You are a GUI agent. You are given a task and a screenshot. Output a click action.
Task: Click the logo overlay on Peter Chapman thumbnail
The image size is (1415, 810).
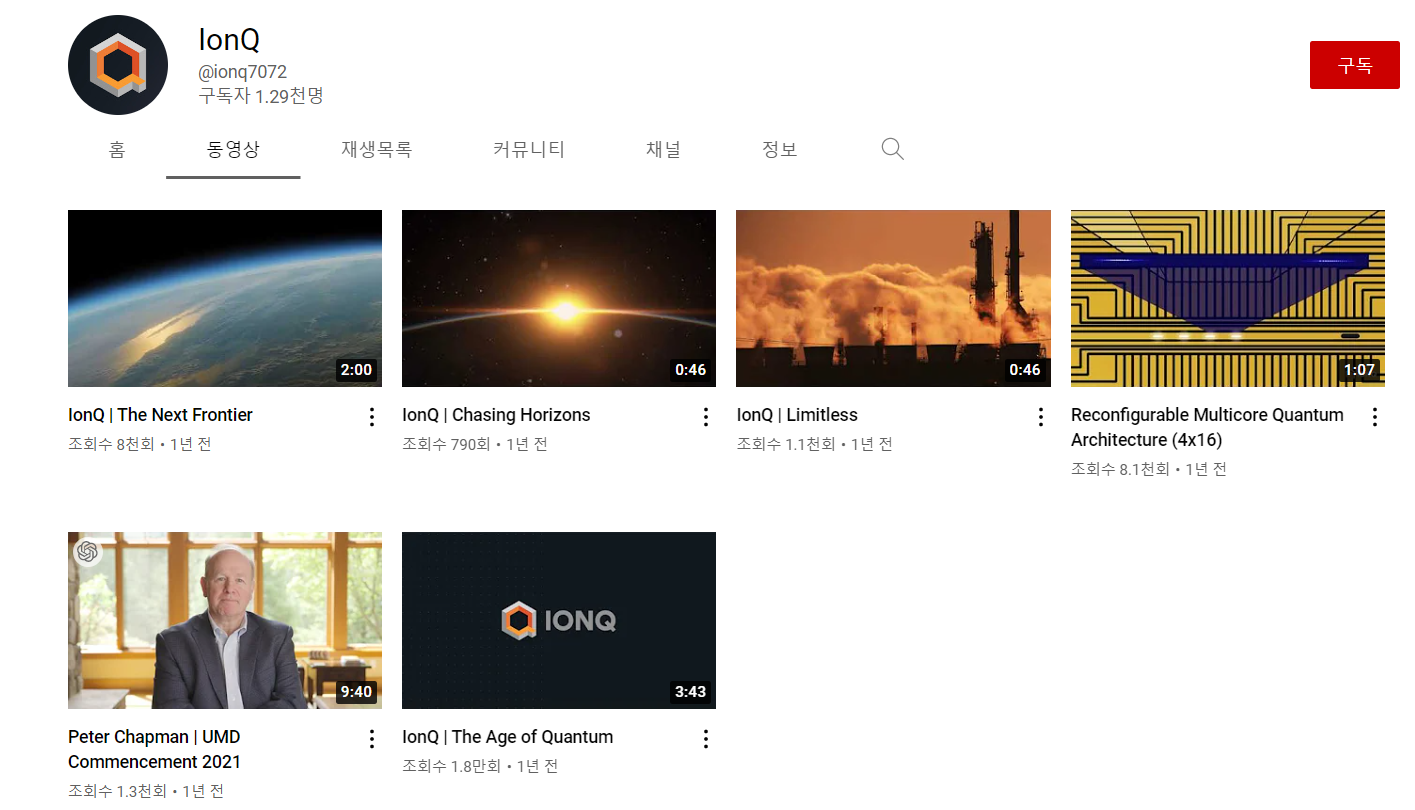click(88, 552)
